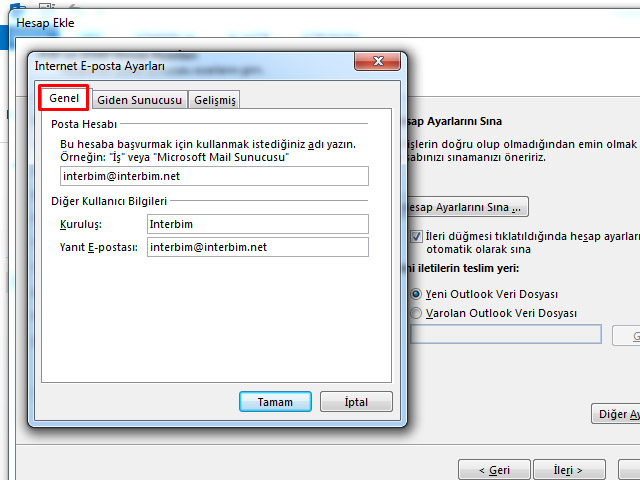
Task: Click the browse button beside data file field
Action: (627, 335)
